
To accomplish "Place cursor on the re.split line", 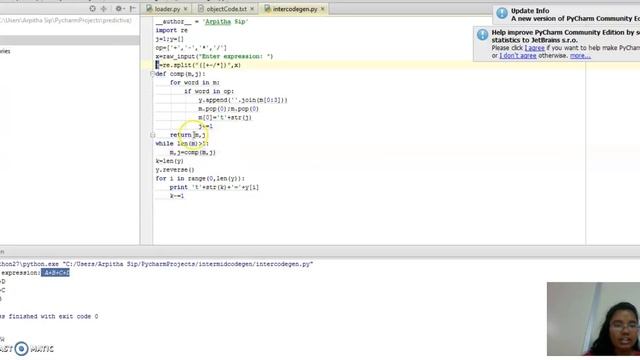I will click(x=198, y=65).
